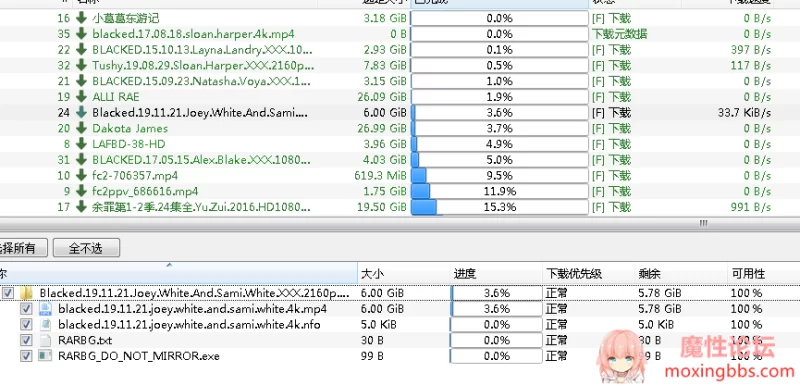Screen dimensions: 800x385
Task: Click the select-all 选择所有 button
Action: click(x=23, y=248)
